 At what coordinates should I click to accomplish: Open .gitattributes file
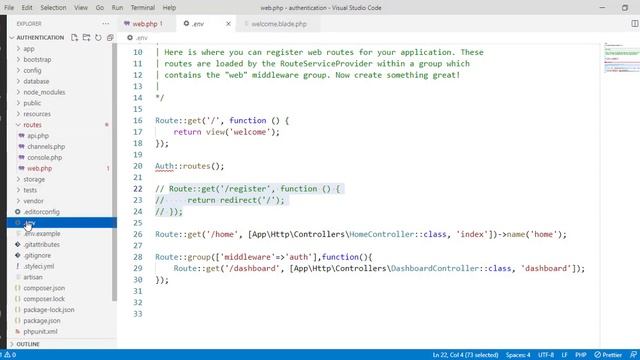point(41,244)
